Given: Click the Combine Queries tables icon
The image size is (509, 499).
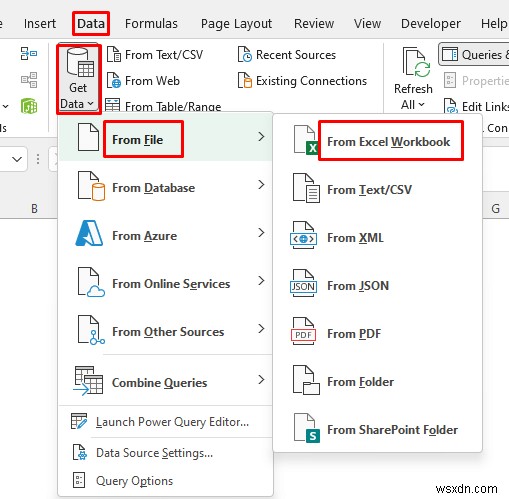Looking at the screenshot, I should point(88,381).
